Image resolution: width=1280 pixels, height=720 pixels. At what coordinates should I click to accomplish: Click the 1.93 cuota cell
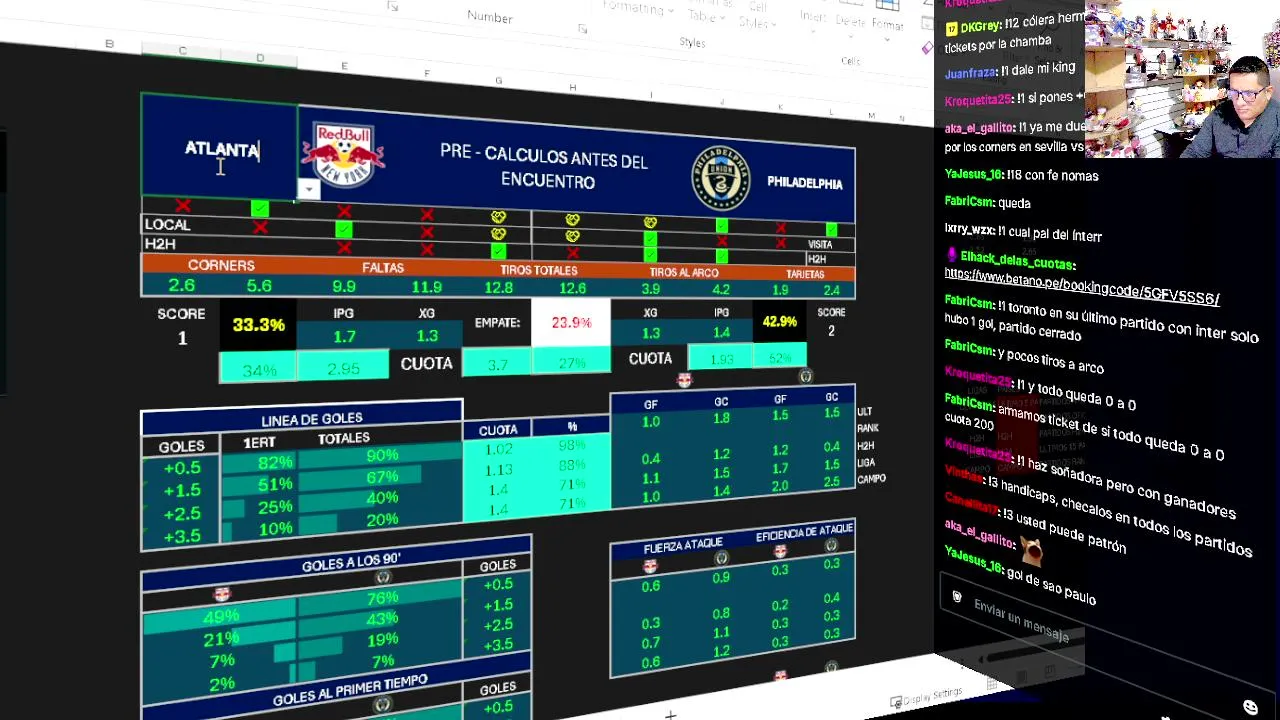pyautogui.click(x=721, y=359)
